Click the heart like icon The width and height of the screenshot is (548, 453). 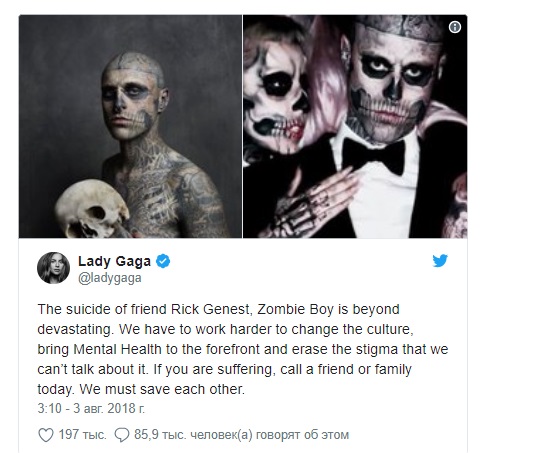coord(45,435)
